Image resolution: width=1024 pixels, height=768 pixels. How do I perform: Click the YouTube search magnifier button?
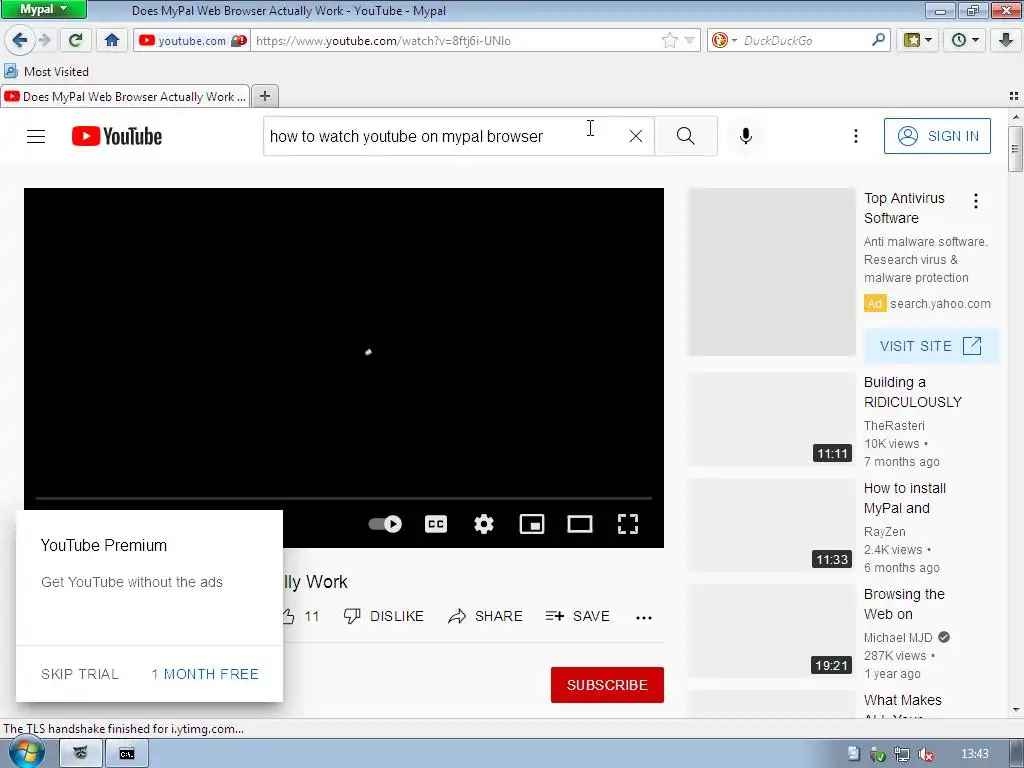(x=686, y=136)
